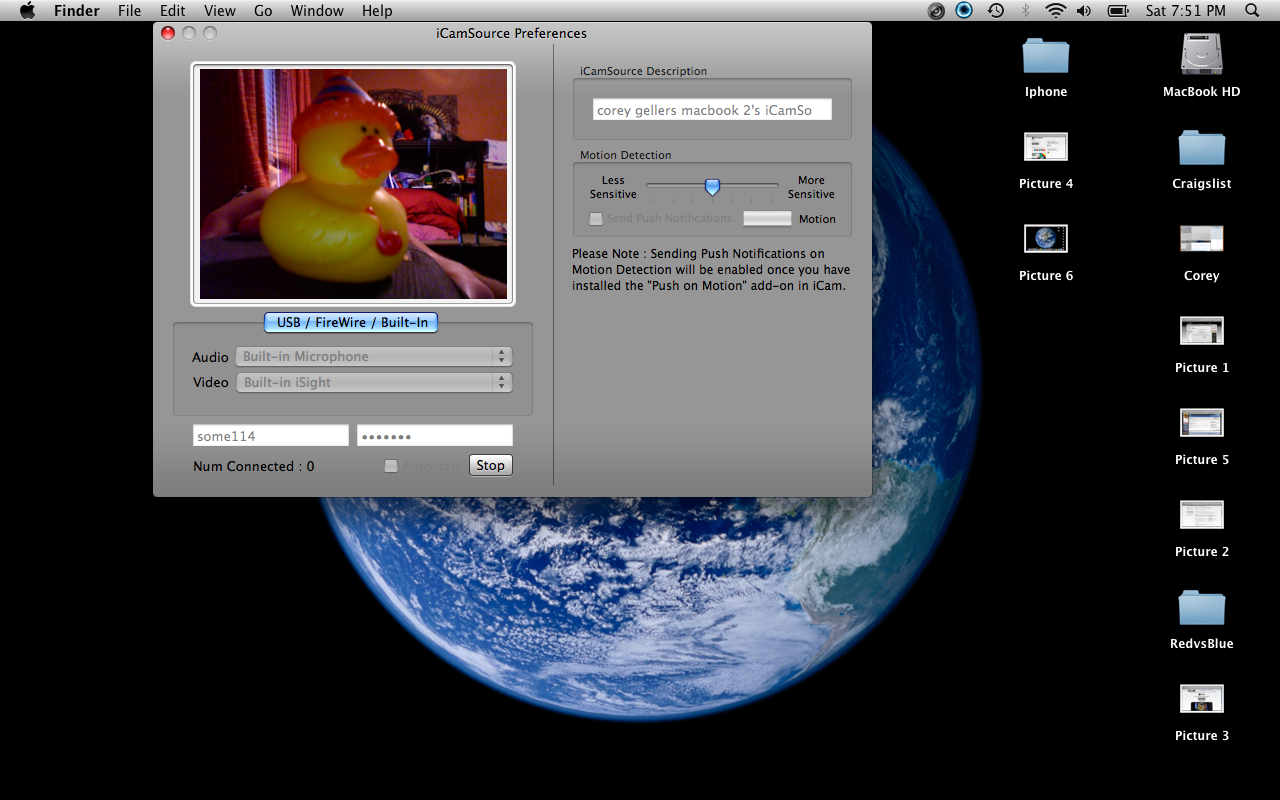Click the Motion level indicator bar
Image resolution: width=1280 pixels, height=800 pixels.
point(767,218)
